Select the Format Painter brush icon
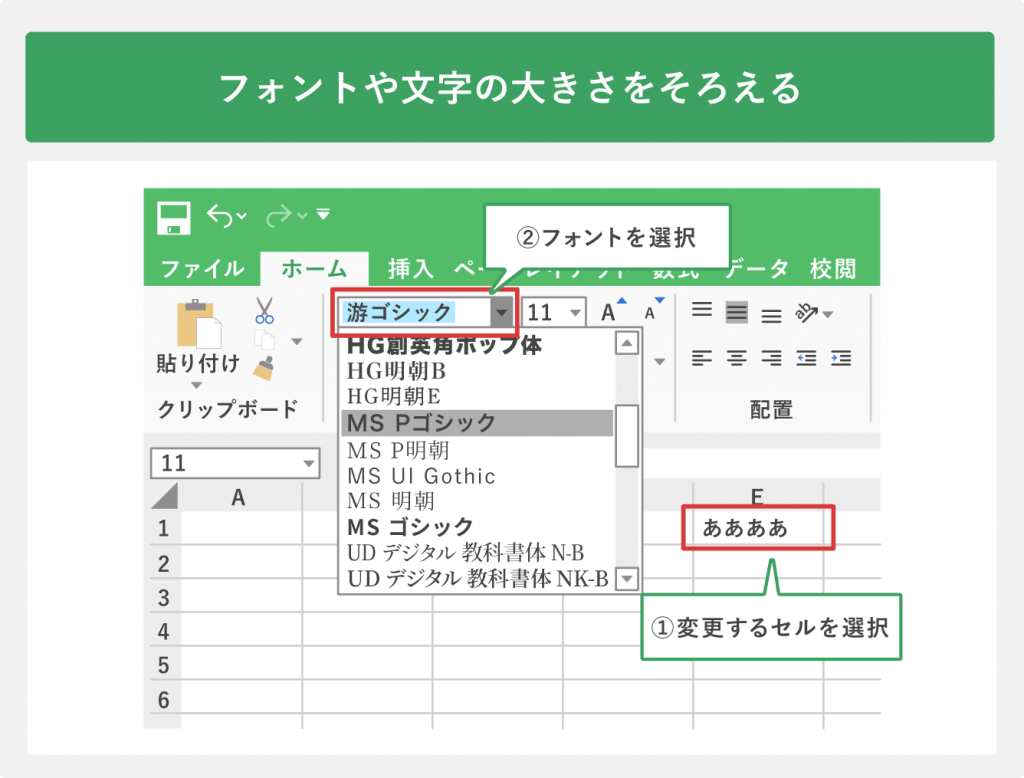This screenshot has width=1024, height=778. click(263, 368)
